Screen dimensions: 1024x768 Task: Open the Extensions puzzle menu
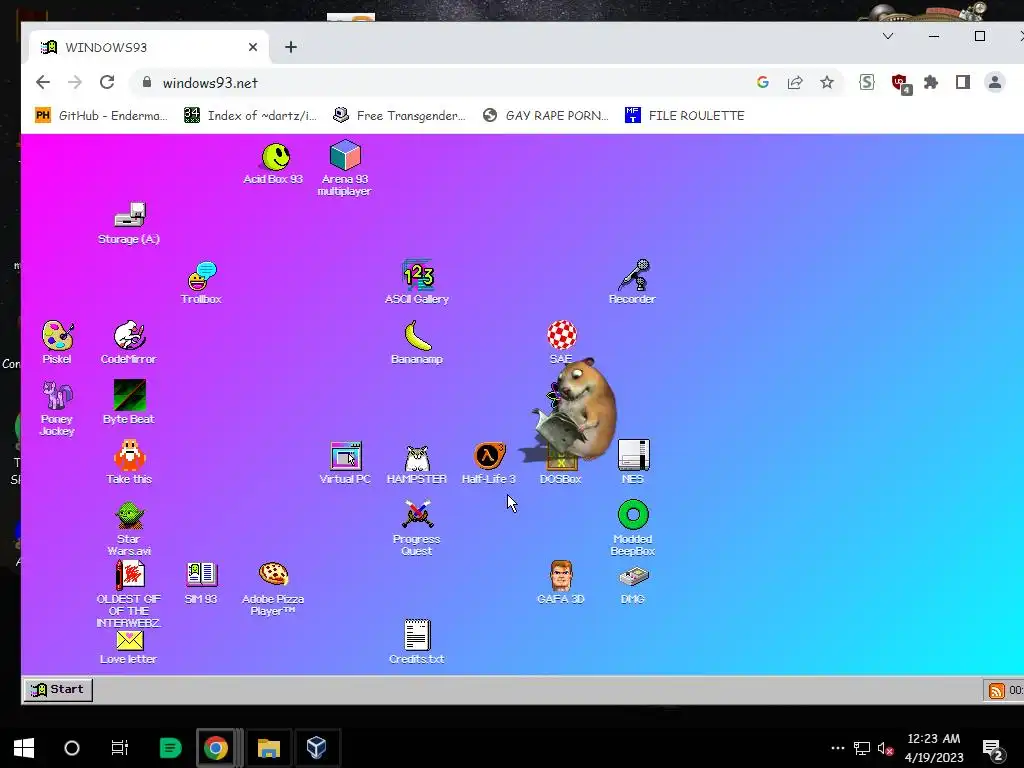tap(931, 82)
